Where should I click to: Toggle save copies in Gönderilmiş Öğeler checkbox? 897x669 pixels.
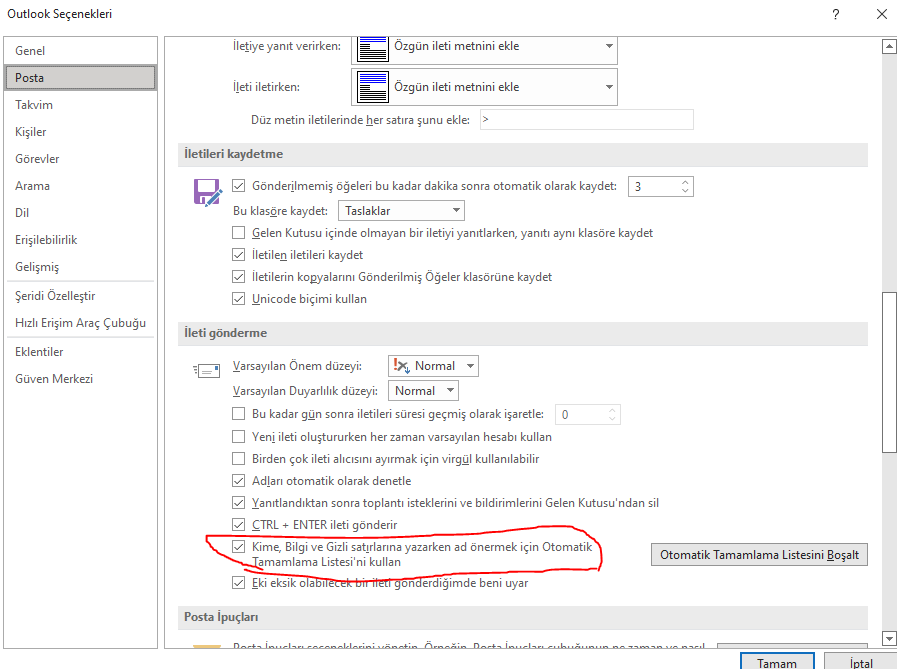coord(239,277)
